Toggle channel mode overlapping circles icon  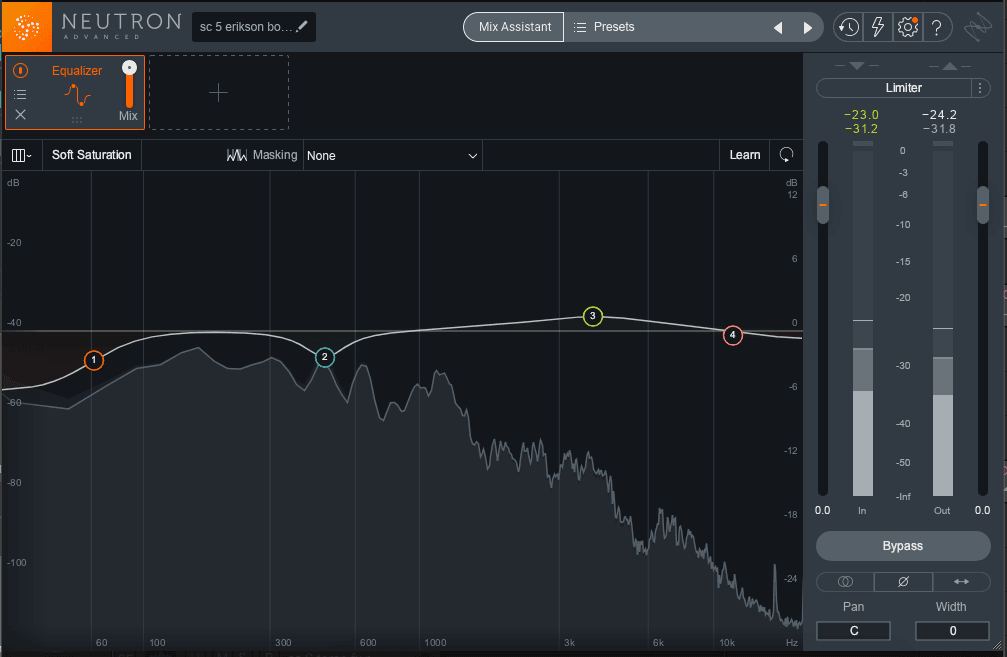coord(845,581)
